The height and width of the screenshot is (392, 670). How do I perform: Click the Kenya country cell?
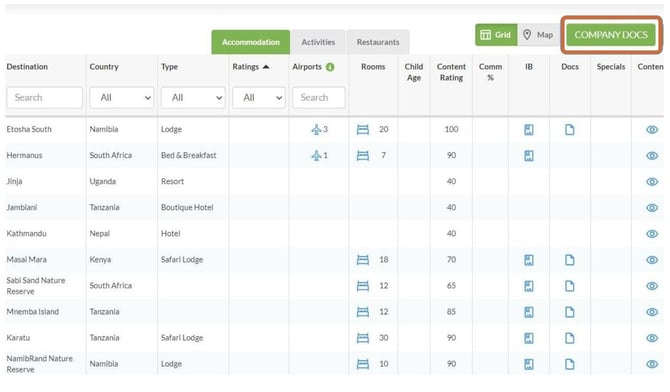tap(100, 259)
